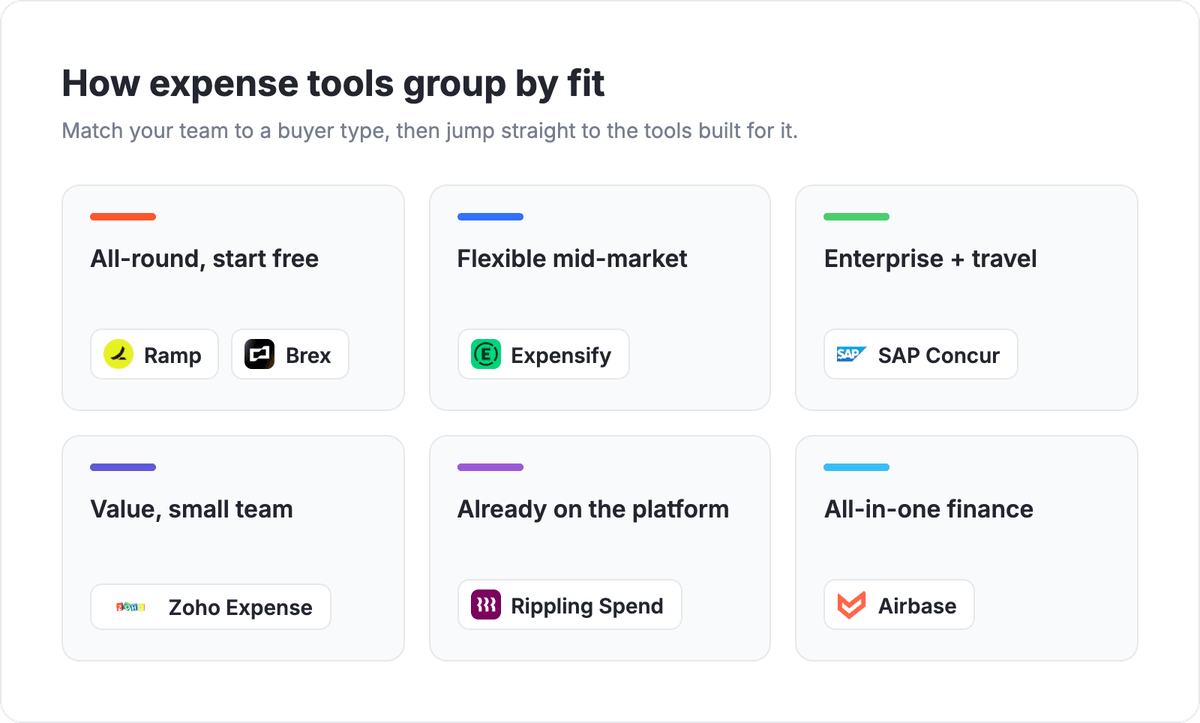The width and height of the screenshot is (1200, 723).
Task: Go to the Zoho Expense chip
Action: point(211,607)
